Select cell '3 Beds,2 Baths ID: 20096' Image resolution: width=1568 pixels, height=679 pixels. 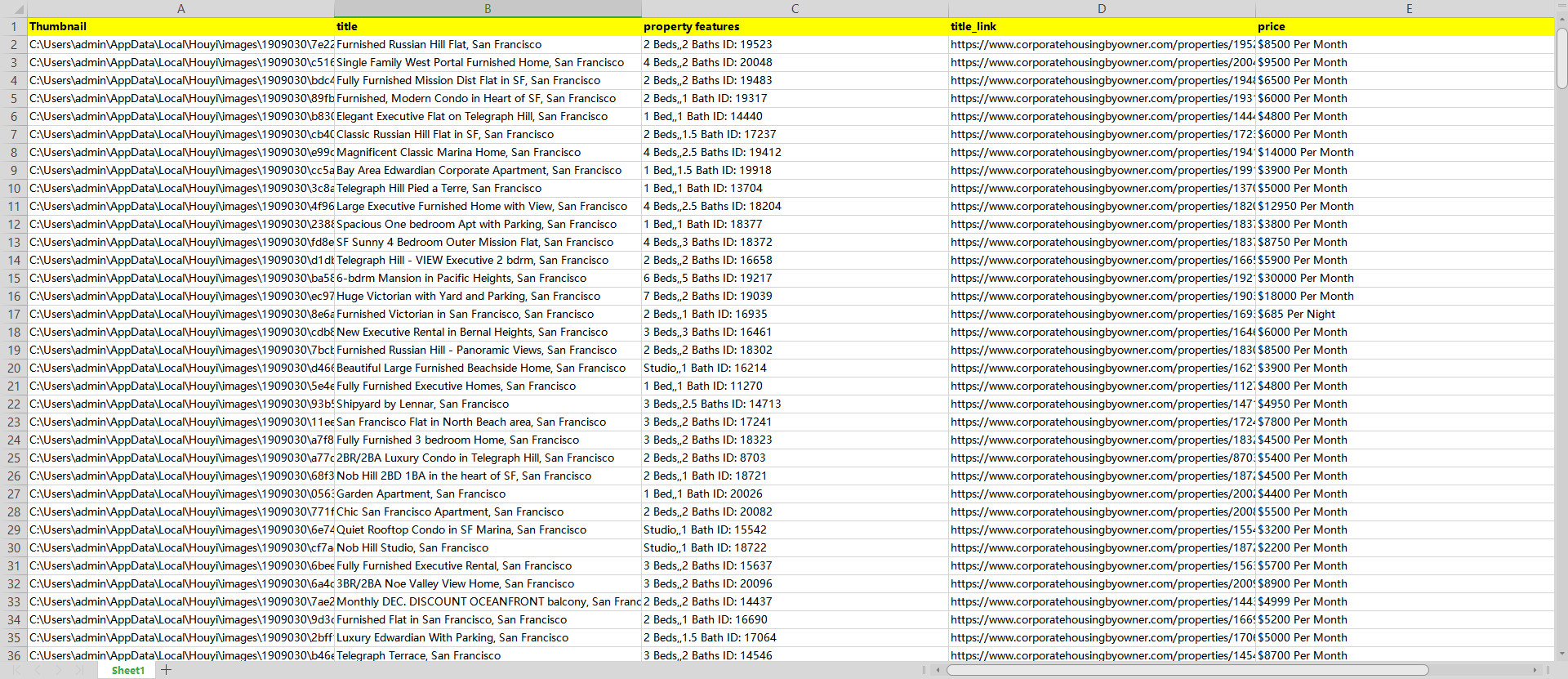(x=795, y=583)
